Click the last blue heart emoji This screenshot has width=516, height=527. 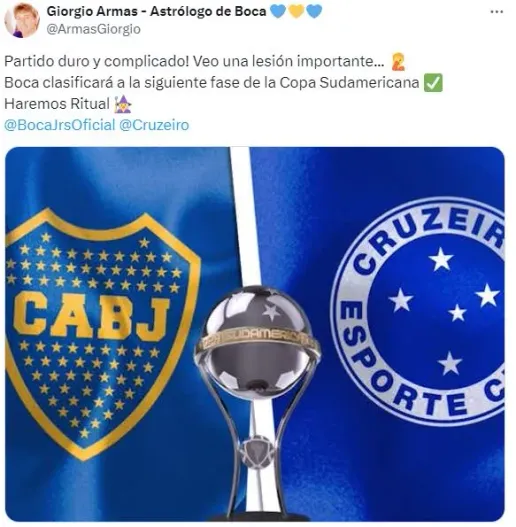(x=314, y=11)
